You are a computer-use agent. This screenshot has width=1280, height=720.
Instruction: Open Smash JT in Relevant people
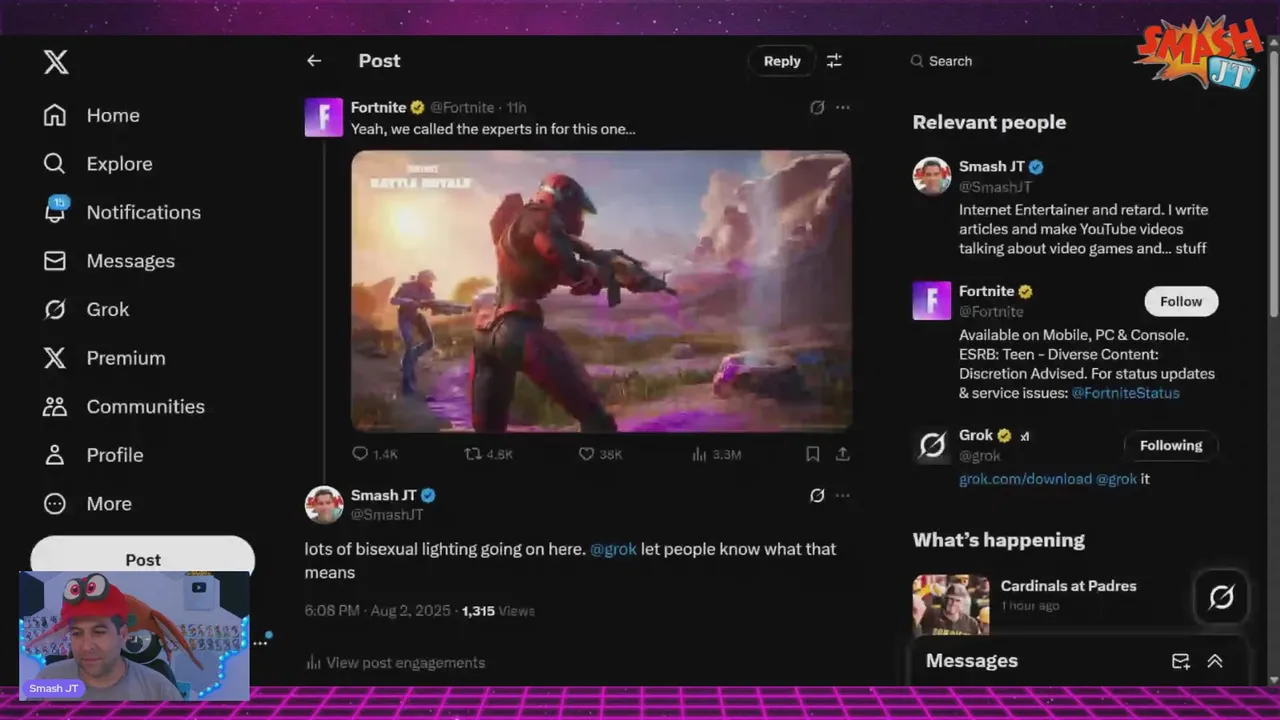pyautogui.click(x=991, y=167)
